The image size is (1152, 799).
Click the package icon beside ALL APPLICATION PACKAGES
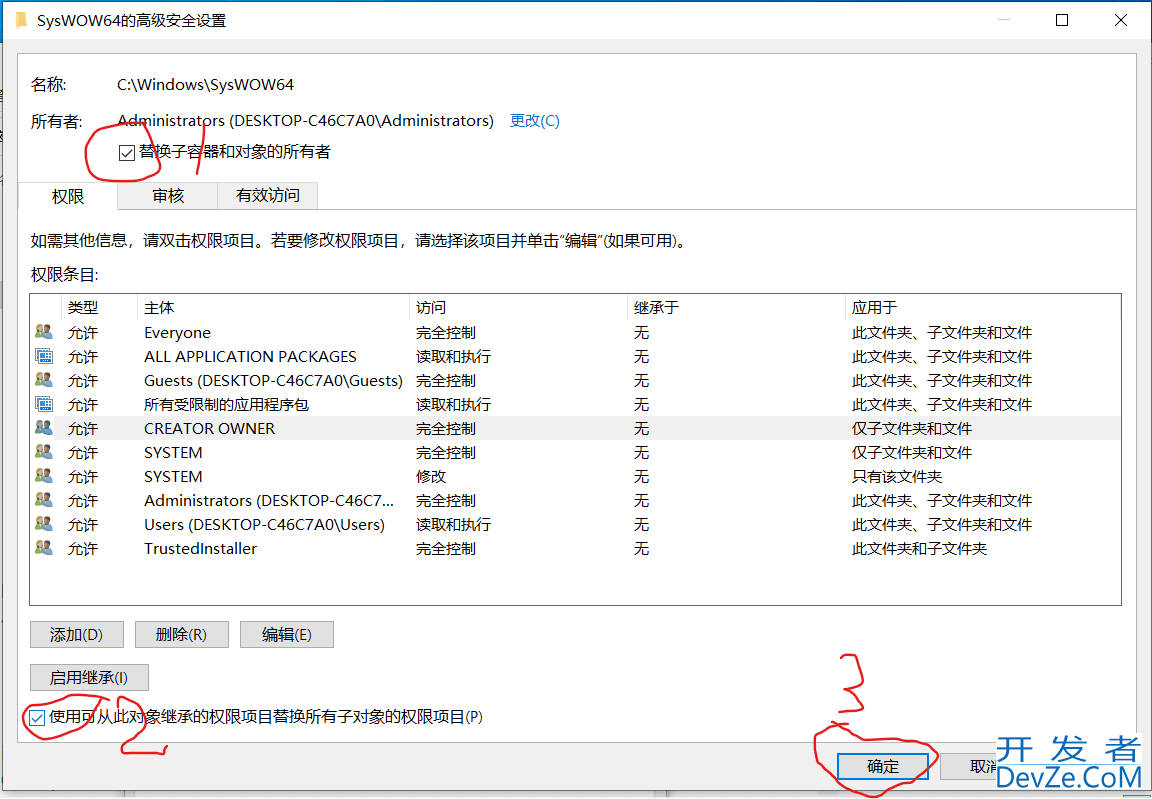44,356
